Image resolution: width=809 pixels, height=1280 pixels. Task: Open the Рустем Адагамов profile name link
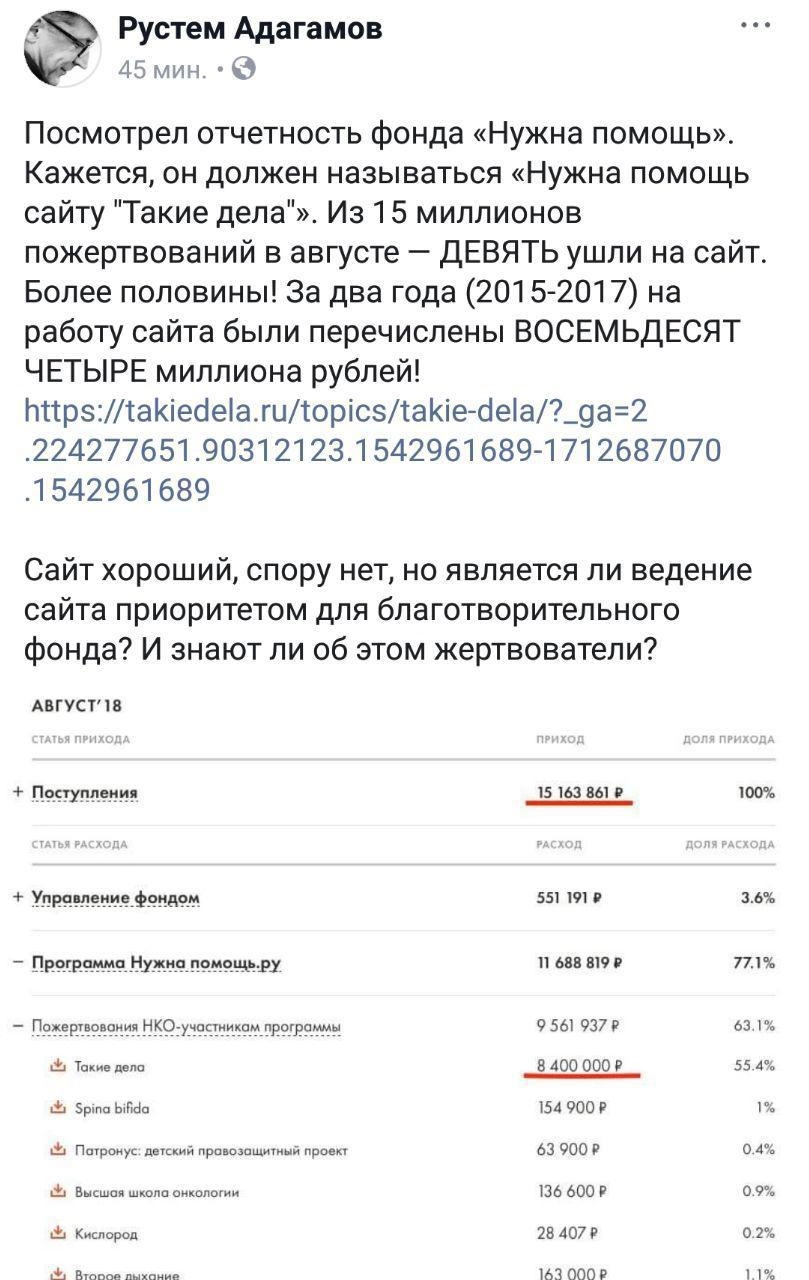point(250,29)
